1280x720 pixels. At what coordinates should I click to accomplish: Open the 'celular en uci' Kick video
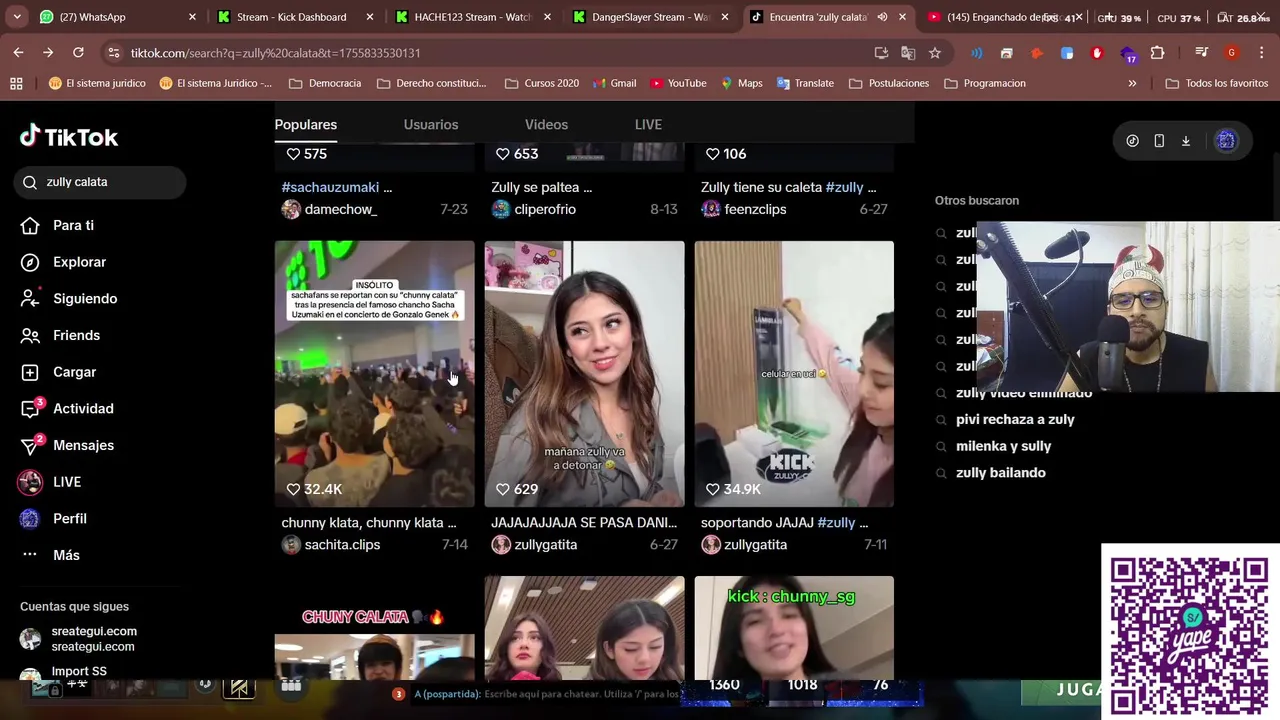coord(794,373)
